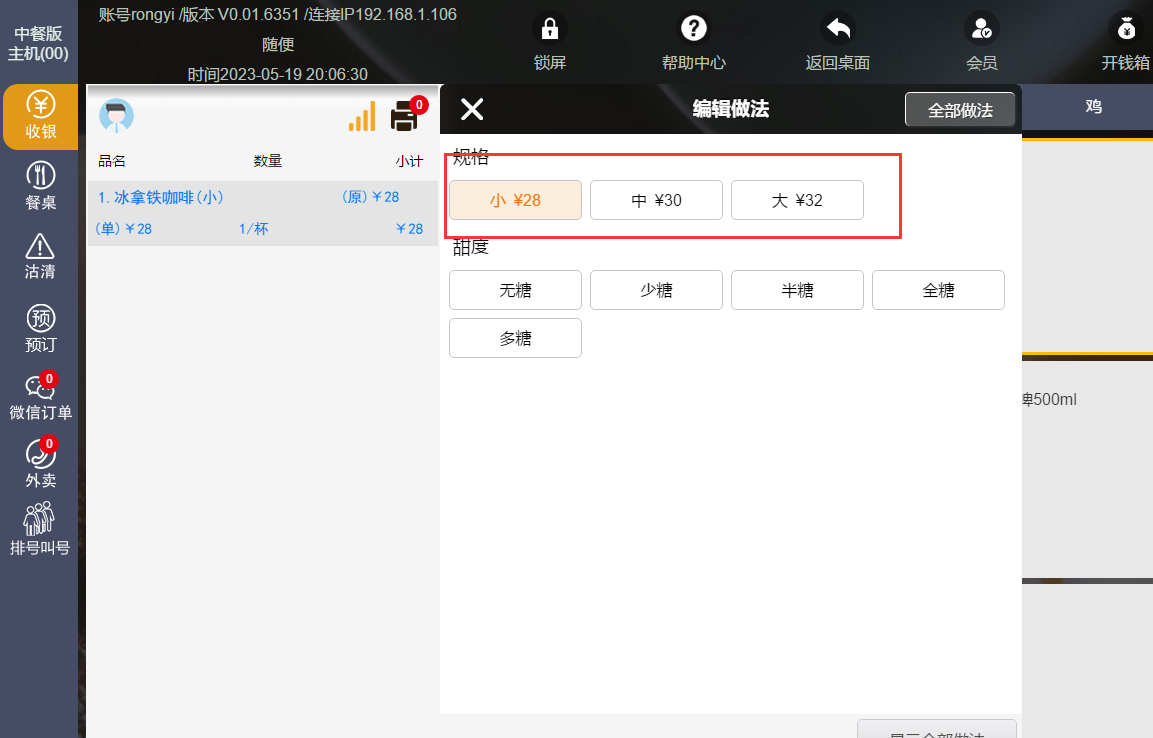Viewport: 1153px width, 738px height.
Task: Open the help center (帮助中心) icon
Action: [x=693, y=28]
